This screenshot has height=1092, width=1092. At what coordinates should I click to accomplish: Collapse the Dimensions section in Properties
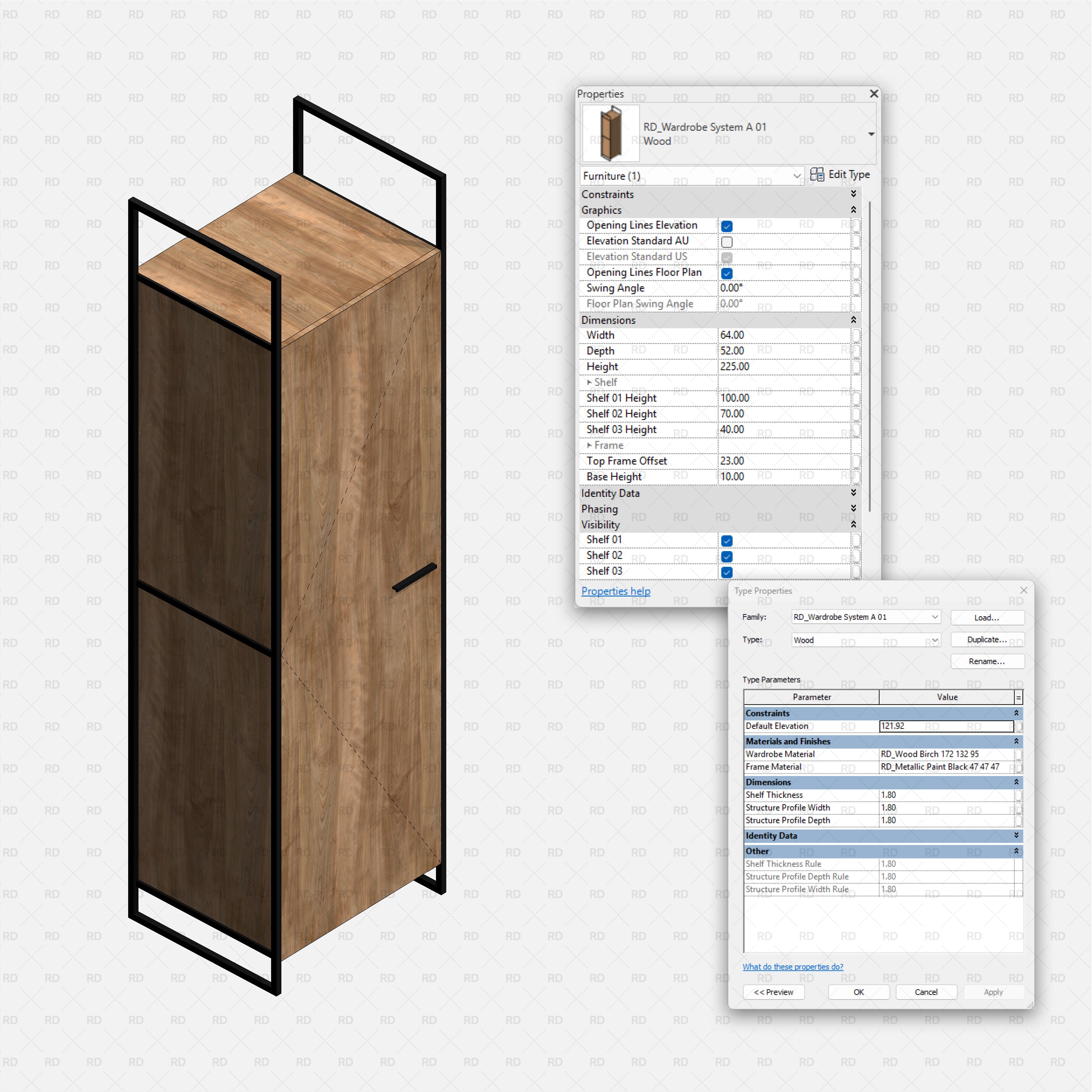853,320
